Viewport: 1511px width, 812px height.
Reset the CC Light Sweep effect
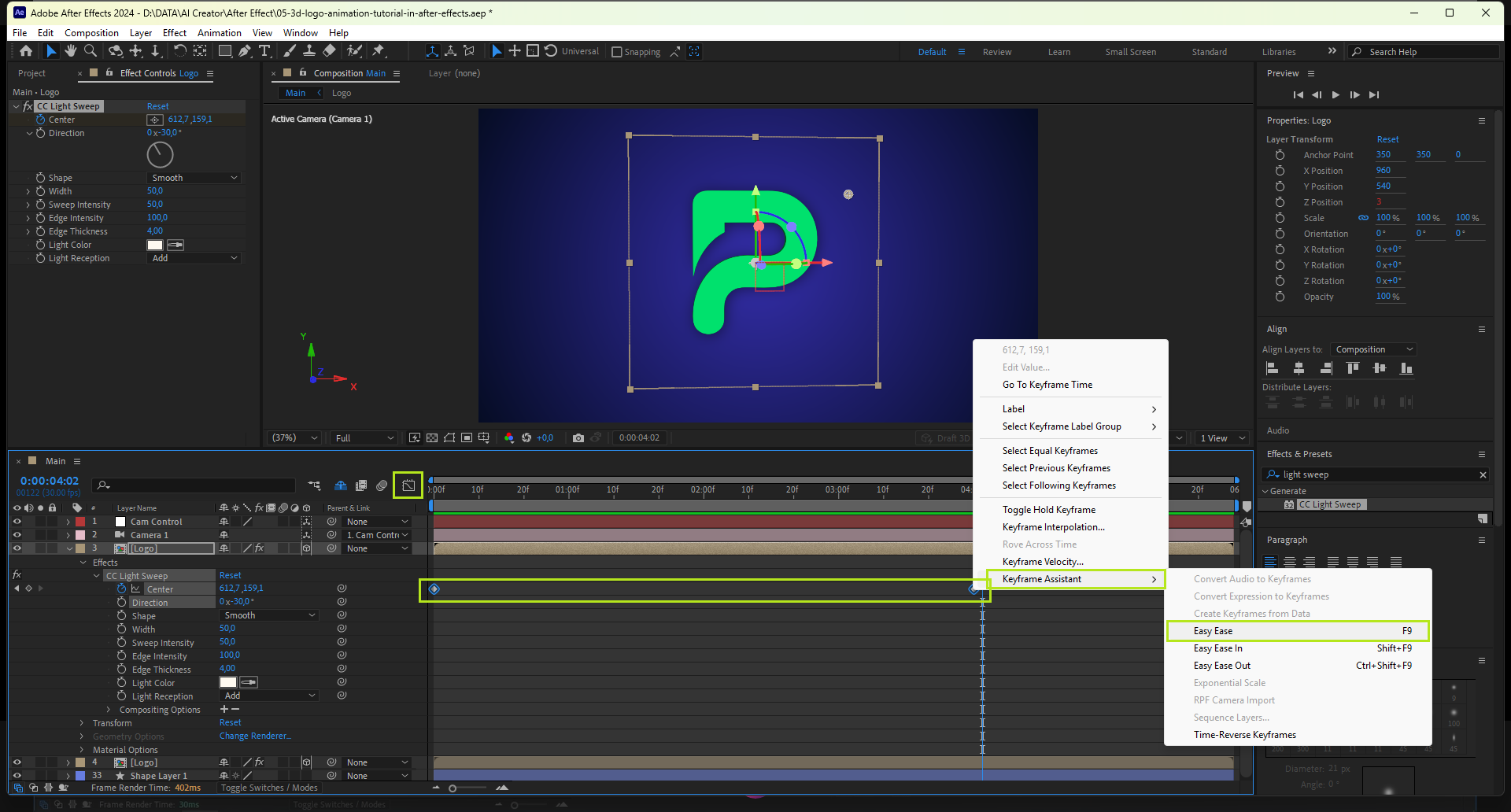click(x=157, y=106)
